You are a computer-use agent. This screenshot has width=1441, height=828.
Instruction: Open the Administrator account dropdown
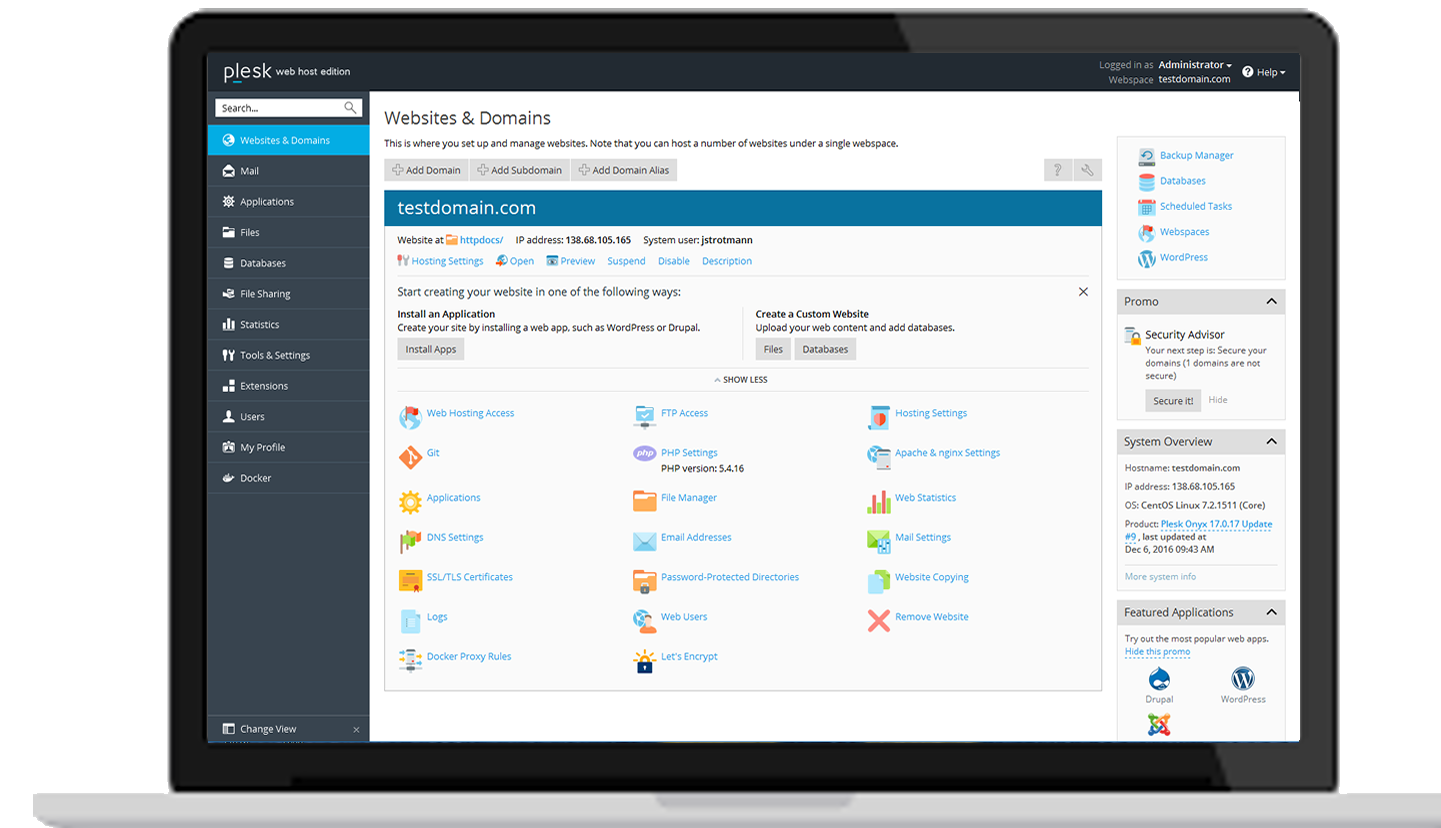coord(1195,65)
